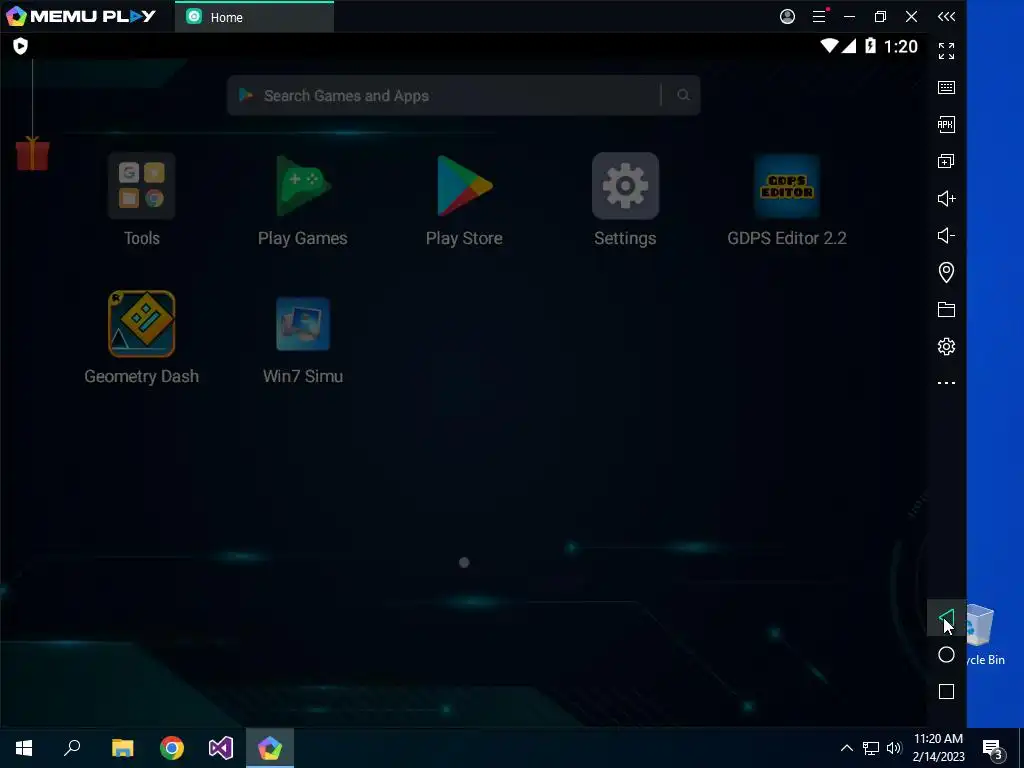The image size is (1024, 768).
Task: Decrease volume with sidebar speaker minus
Action: (x=946, y=235)
